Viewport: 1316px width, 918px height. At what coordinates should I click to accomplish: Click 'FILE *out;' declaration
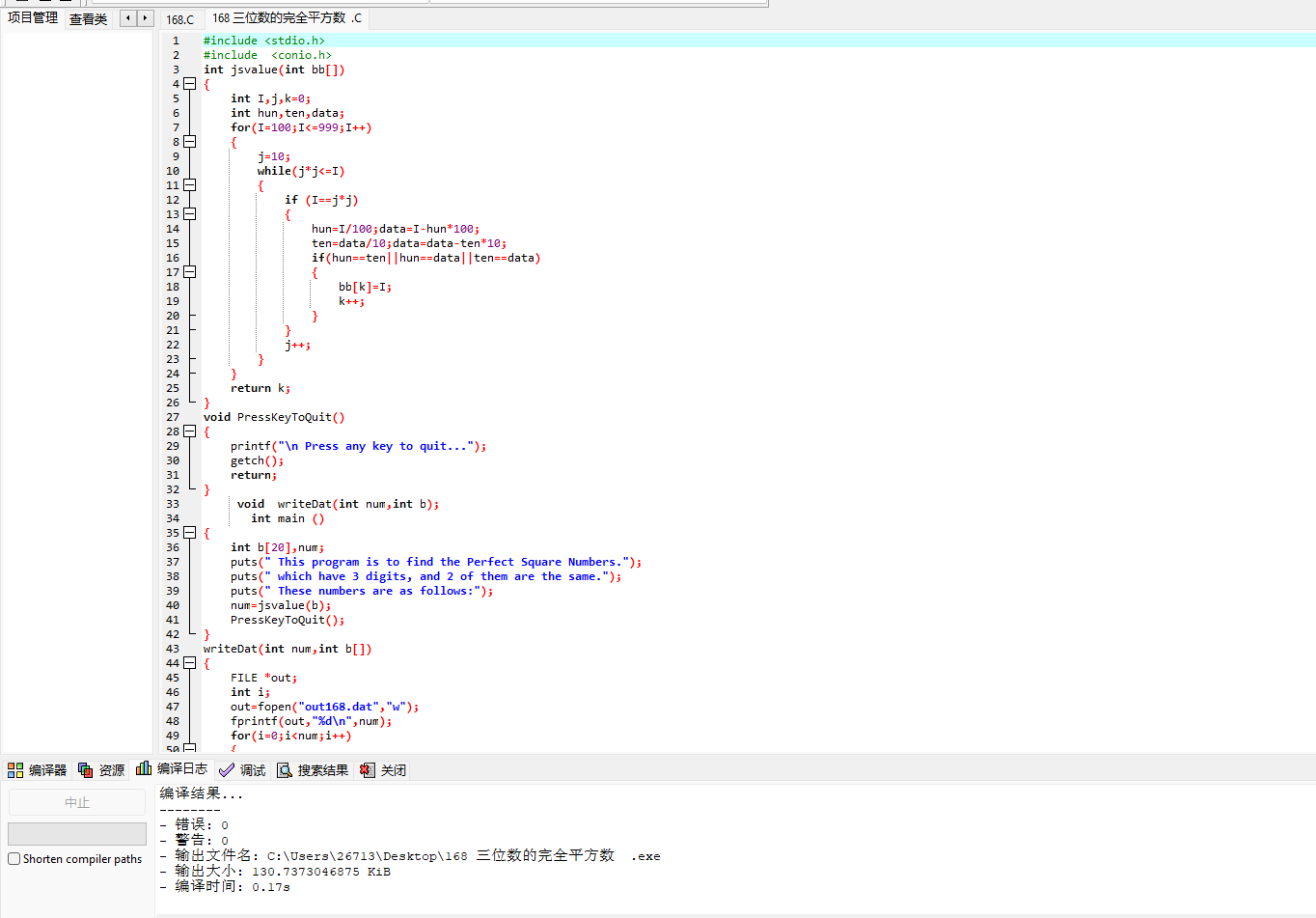click(263, 678)
